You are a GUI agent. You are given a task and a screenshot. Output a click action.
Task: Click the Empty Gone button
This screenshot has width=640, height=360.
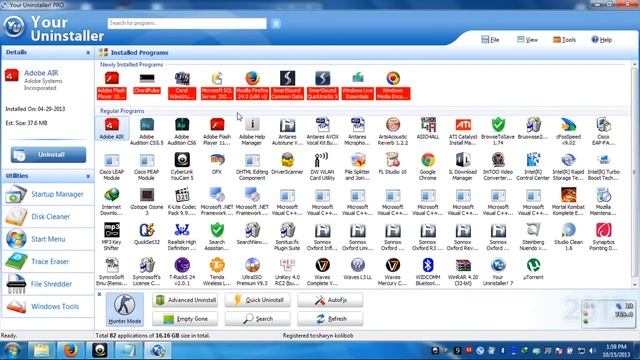tap(185, 319)
